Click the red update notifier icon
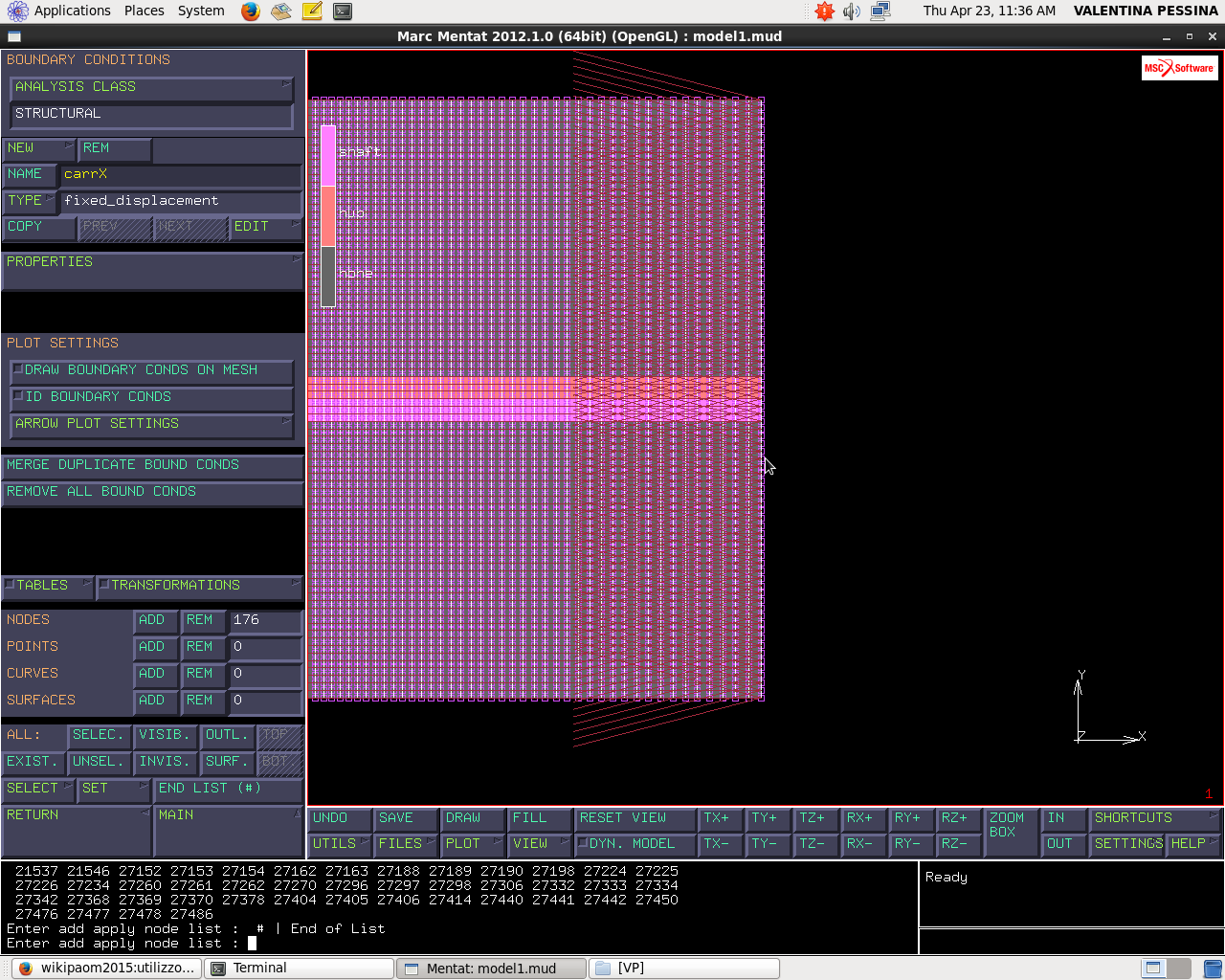 click(x=824, y=11)
